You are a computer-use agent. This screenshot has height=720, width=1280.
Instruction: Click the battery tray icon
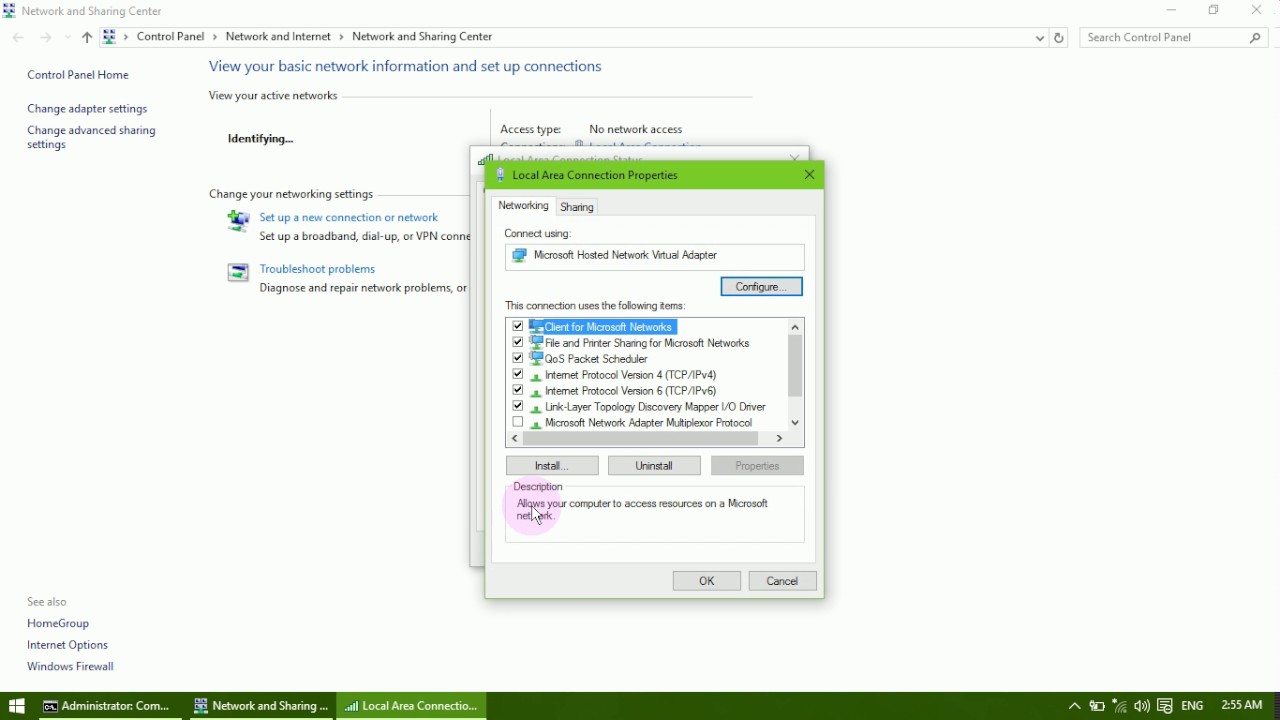coord(1098,708)
